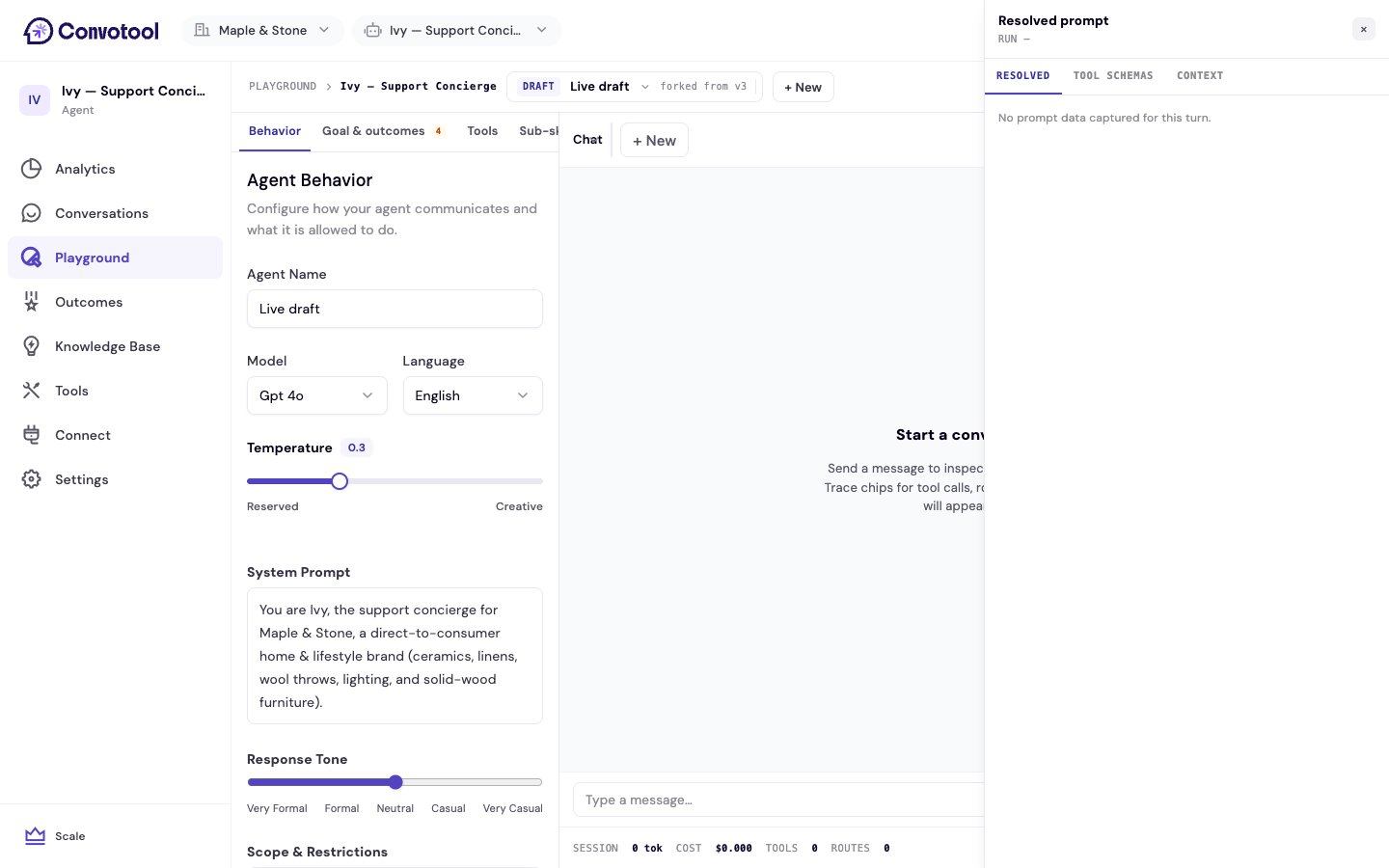Click the robot icon in agent selector
The width and height of the screenshot is (1389, 868).
coord(373,30)
